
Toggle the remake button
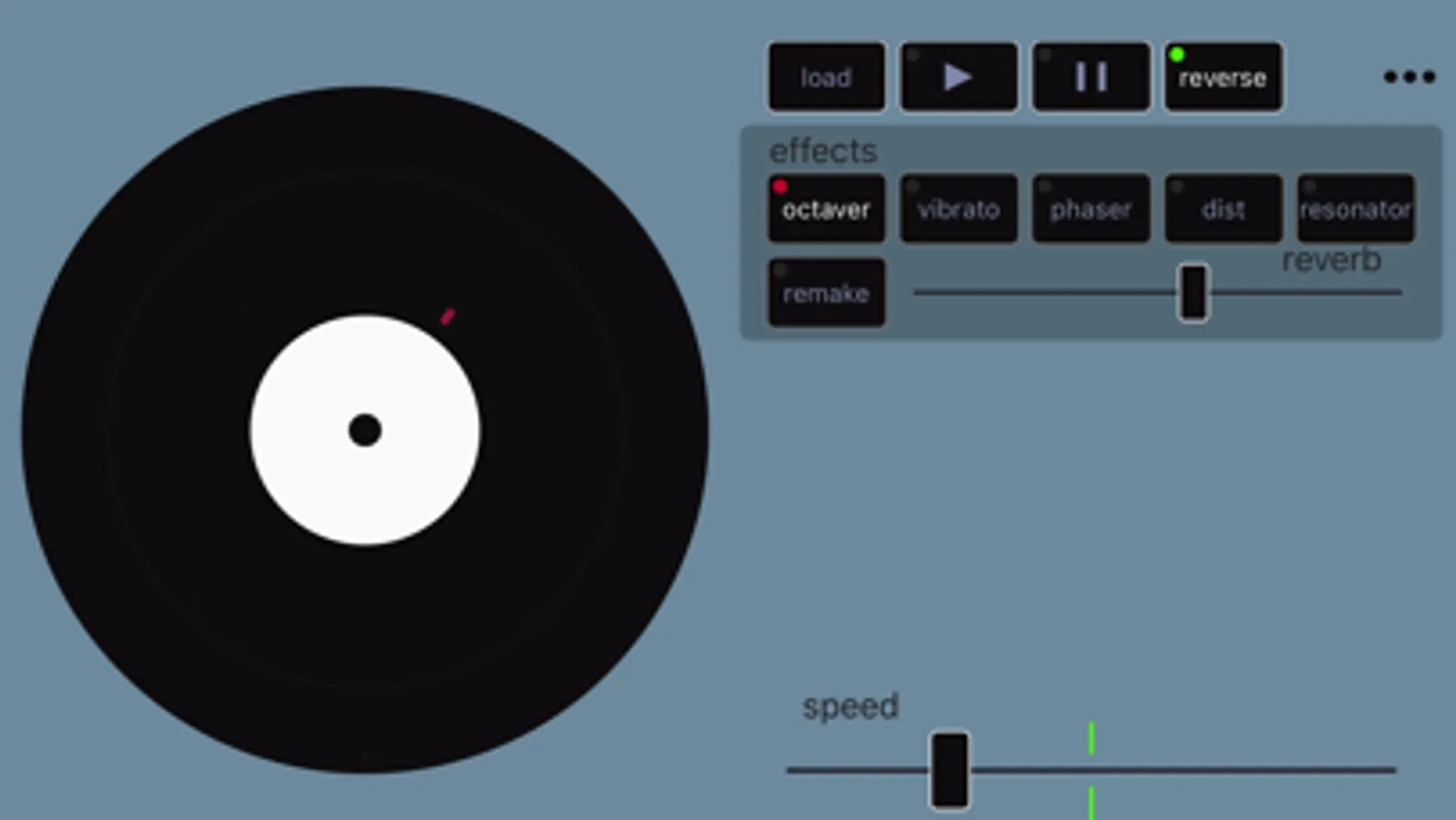pyautogui.click(x=827, y=292)
